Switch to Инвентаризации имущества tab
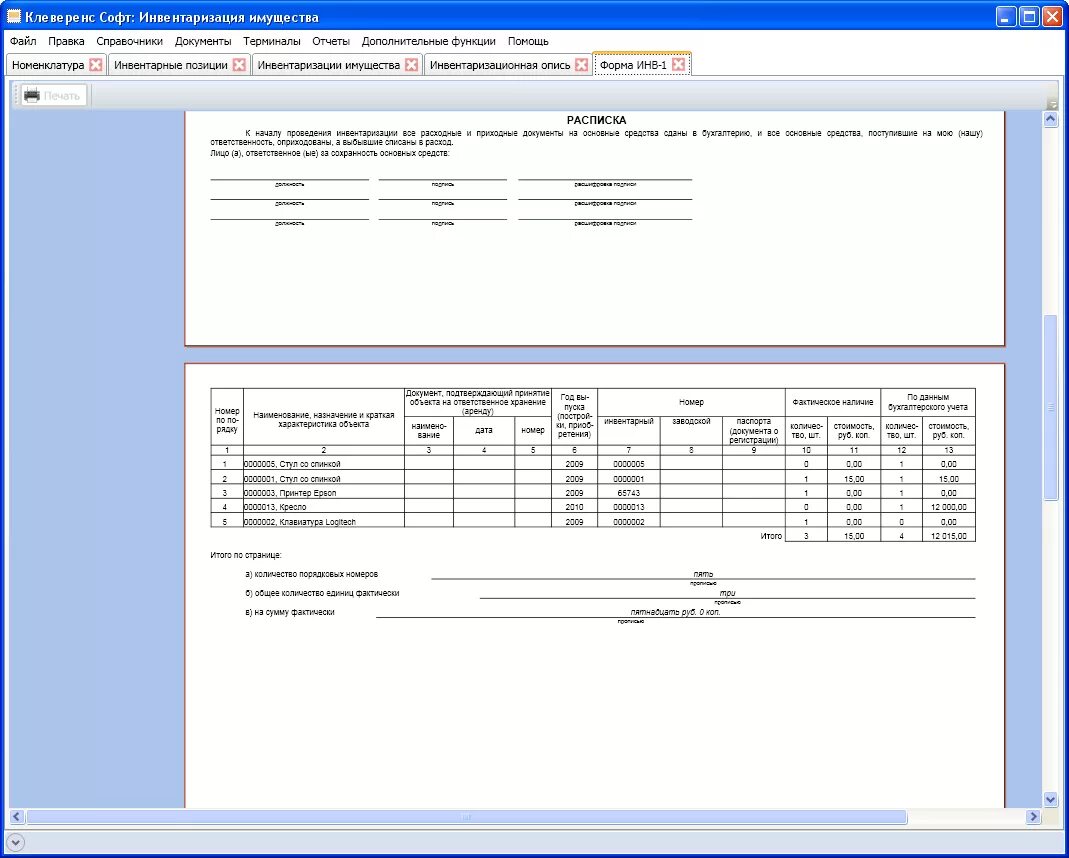1069x858 pixels. 329,65
